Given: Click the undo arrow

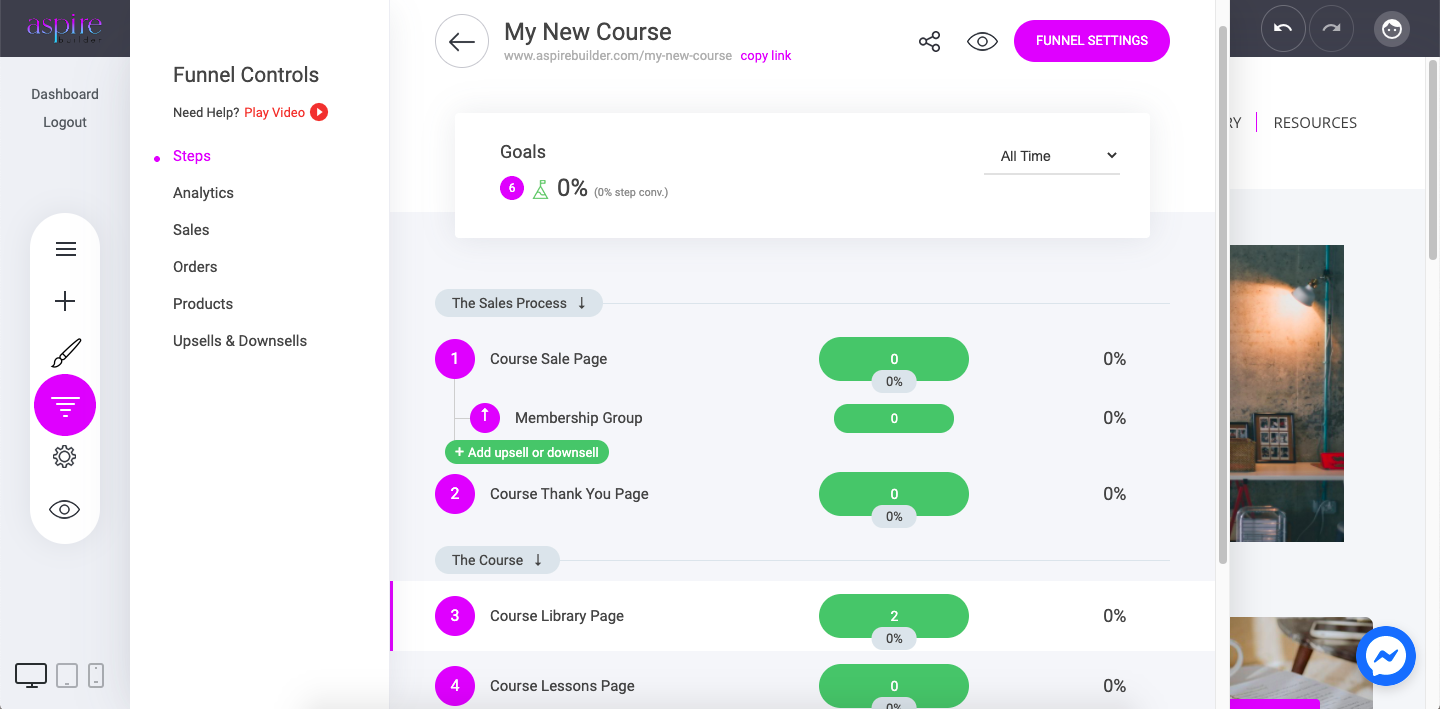Looking at the screenshot, I should point(1283,29).
